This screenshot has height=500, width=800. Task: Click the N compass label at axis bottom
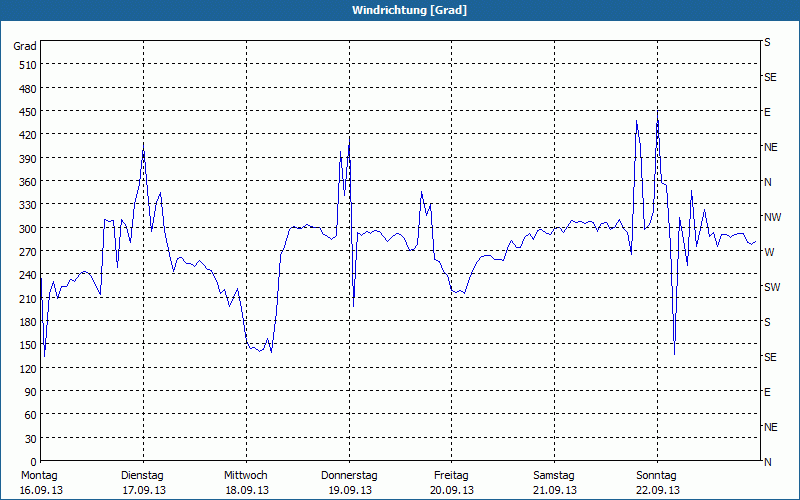pyautogui.click(x=767, y=462)
